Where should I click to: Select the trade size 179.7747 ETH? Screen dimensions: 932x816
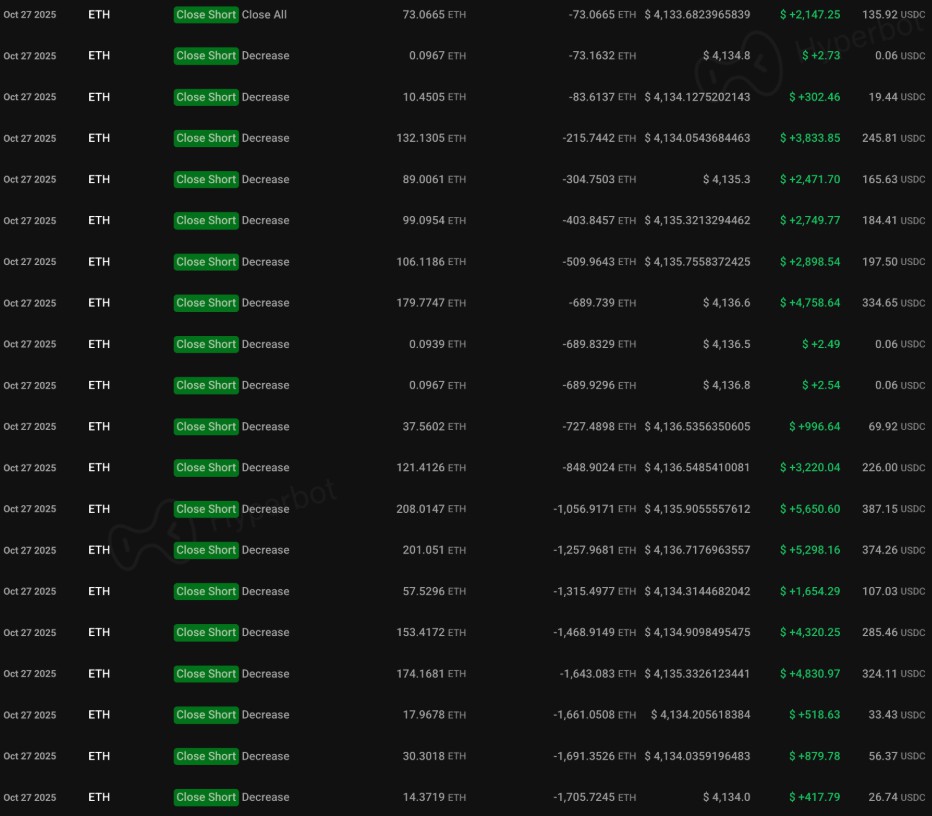[x=431, y=303]
